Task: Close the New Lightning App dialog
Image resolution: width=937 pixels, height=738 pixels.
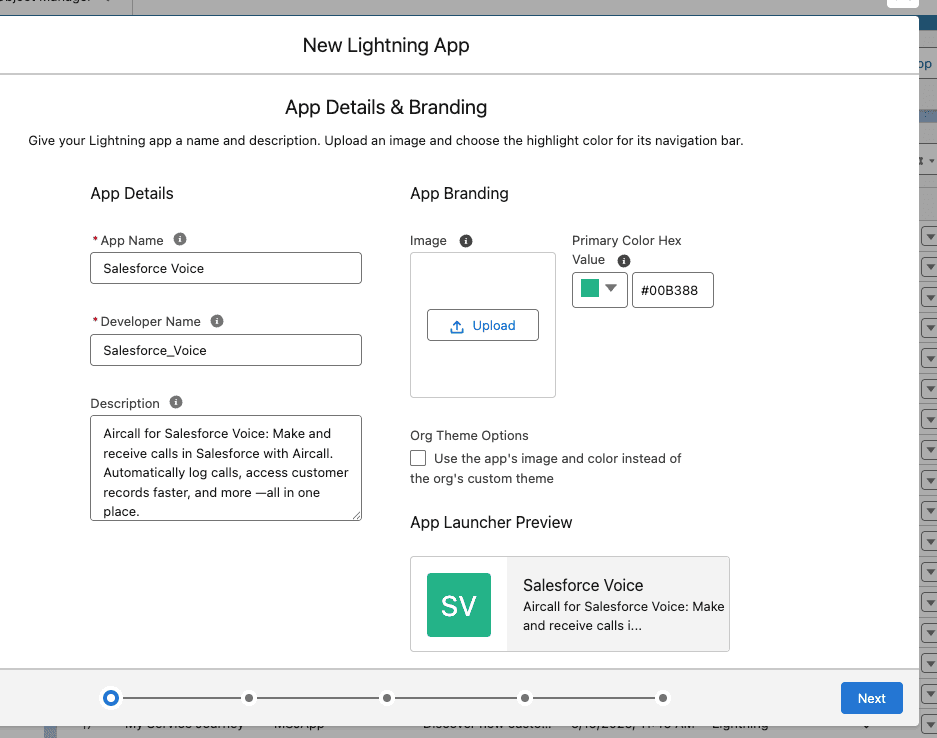Action: pyautogui.click(x=902, y=3)
